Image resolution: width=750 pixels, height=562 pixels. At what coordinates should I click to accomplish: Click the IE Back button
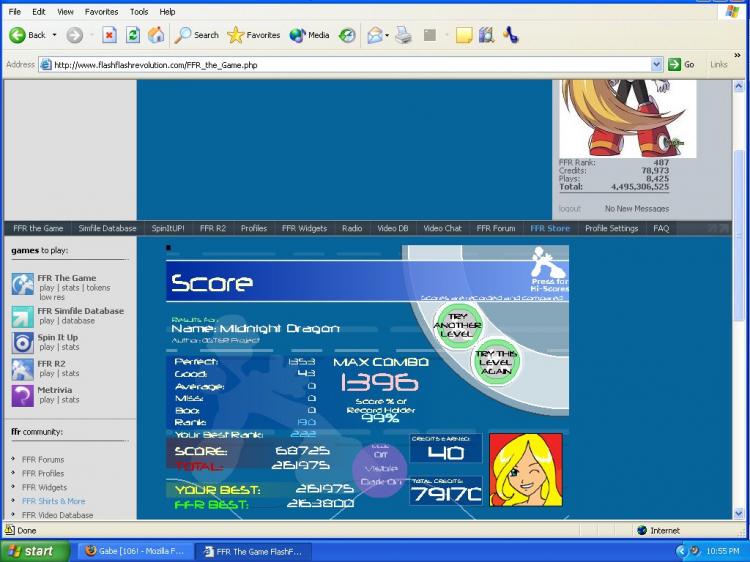coord(28,35)
